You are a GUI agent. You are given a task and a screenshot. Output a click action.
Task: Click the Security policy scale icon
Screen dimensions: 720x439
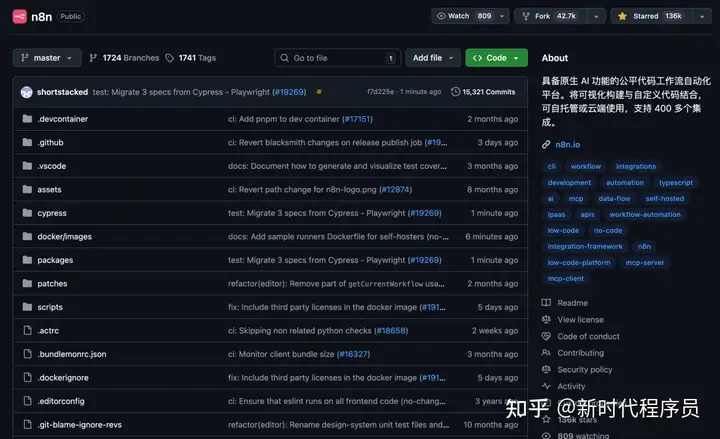click(x=546, y=369)
